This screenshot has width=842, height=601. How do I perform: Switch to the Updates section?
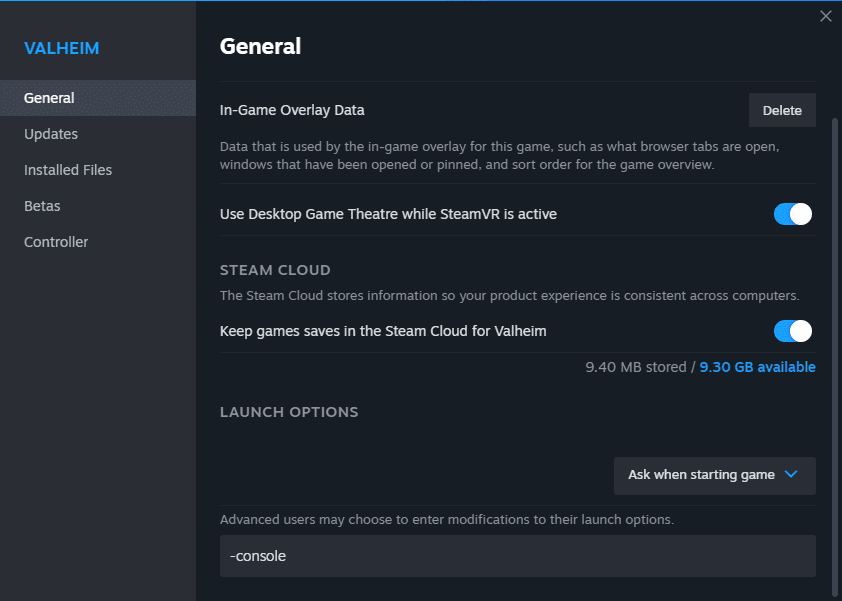pos(98,134)
